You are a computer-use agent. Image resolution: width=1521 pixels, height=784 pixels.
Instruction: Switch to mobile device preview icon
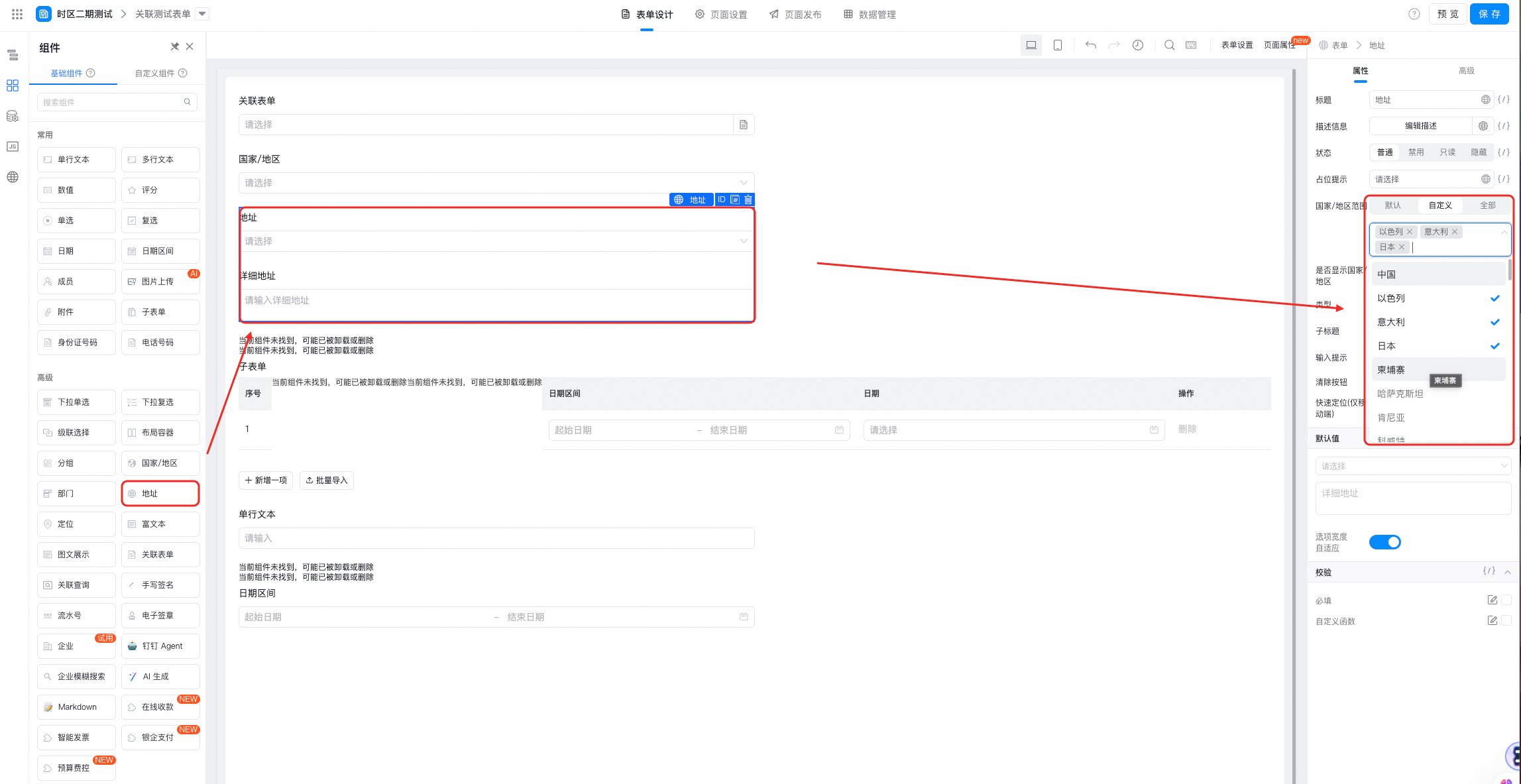pyautogui.click(x=1058, y=45)
